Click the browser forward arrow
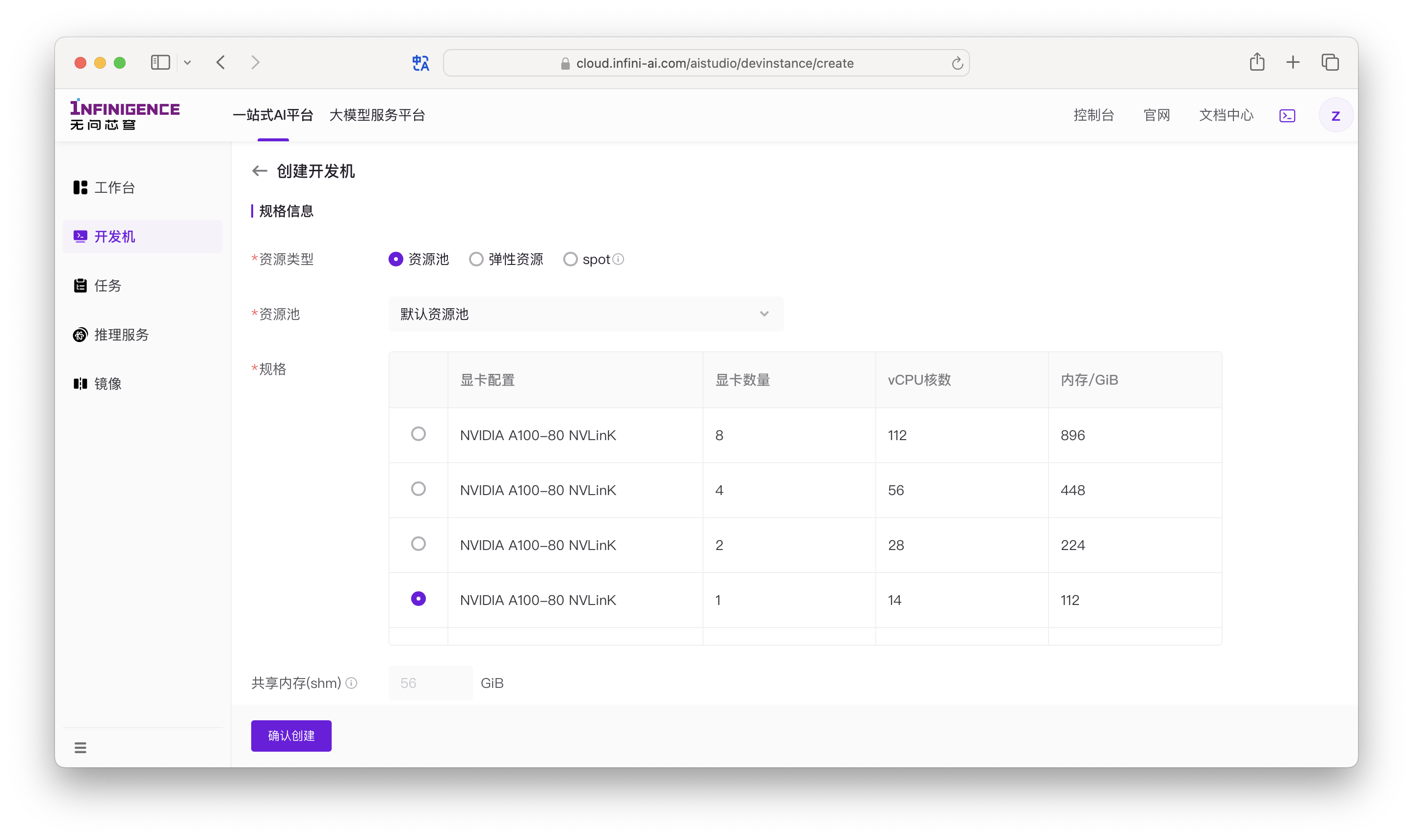This screenshot has width=1413, height=840. click(x=255, y=62)
